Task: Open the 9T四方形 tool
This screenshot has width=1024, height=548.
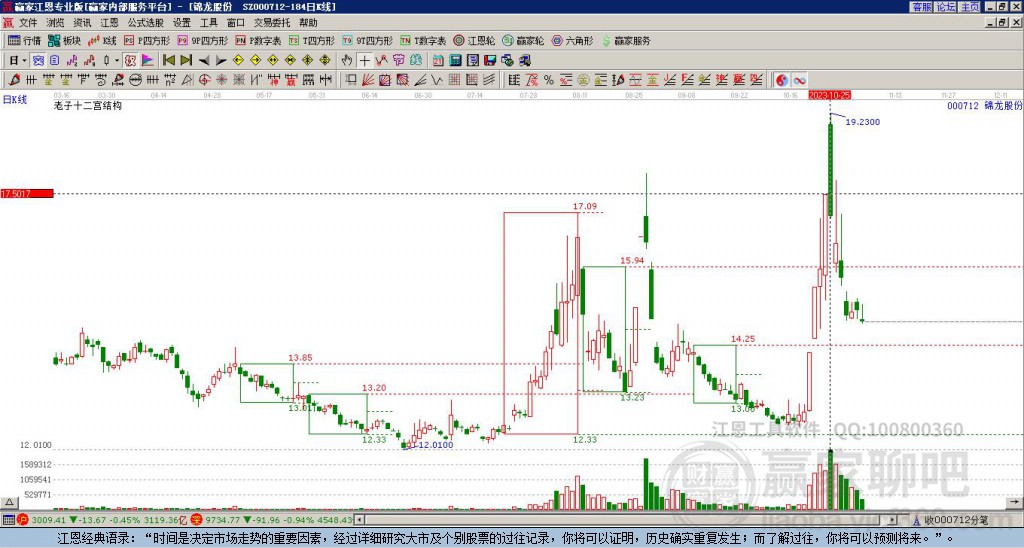Action: (368, 40)
